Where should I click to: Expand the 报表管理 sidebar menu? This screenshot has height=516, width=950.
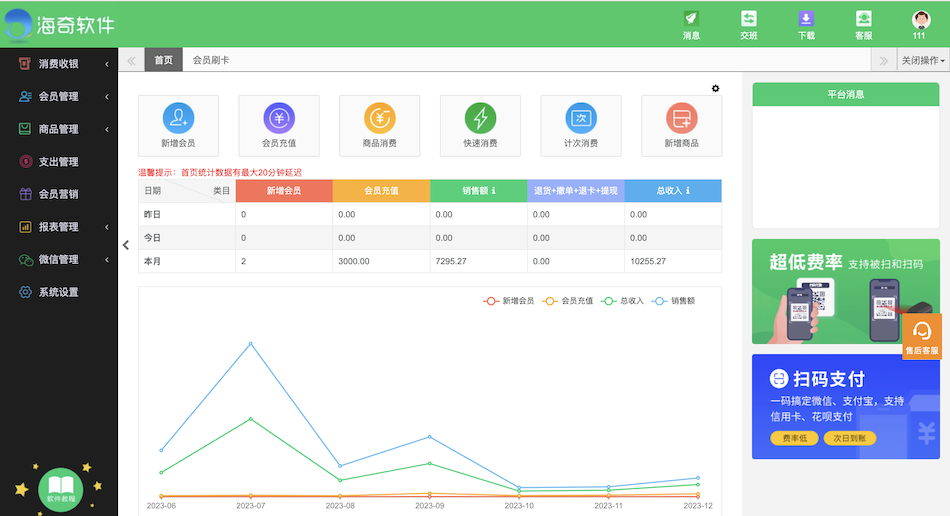click(x=59, y=227)
